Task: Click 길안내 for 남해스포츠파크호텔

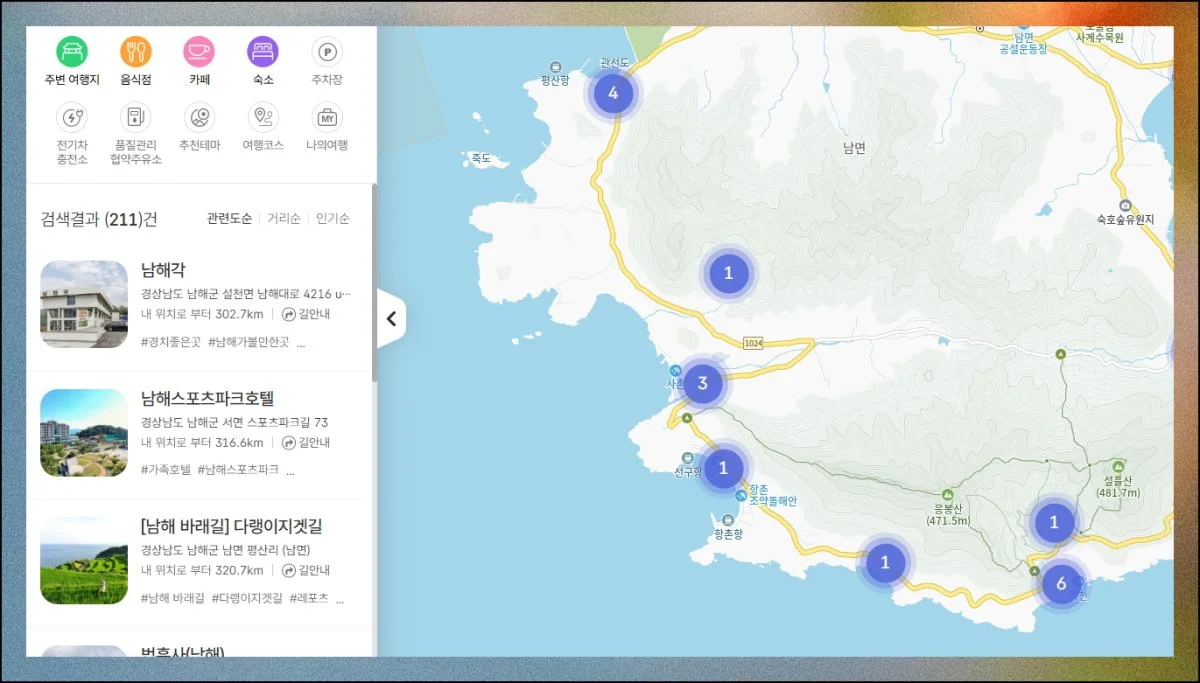Action: 306,443
